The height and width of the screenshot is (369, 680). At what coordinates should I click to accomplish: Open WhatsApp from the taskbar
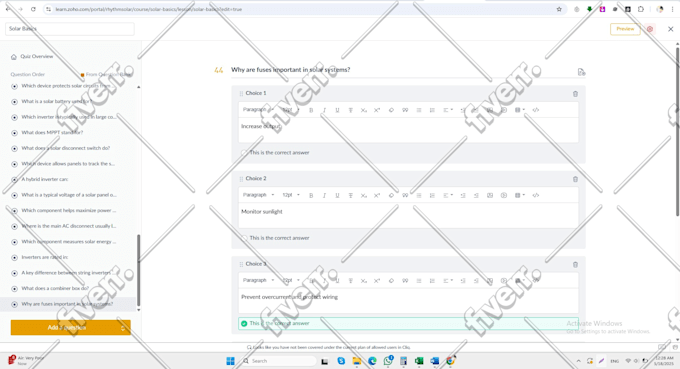(388, 361)
